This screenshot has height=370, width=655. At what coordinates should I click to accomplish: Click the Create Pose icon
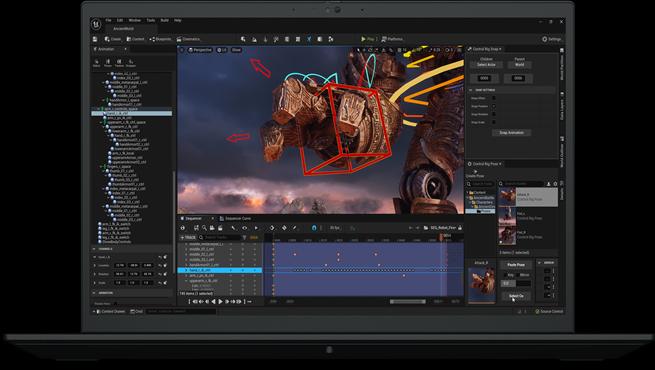coord(475,173)
